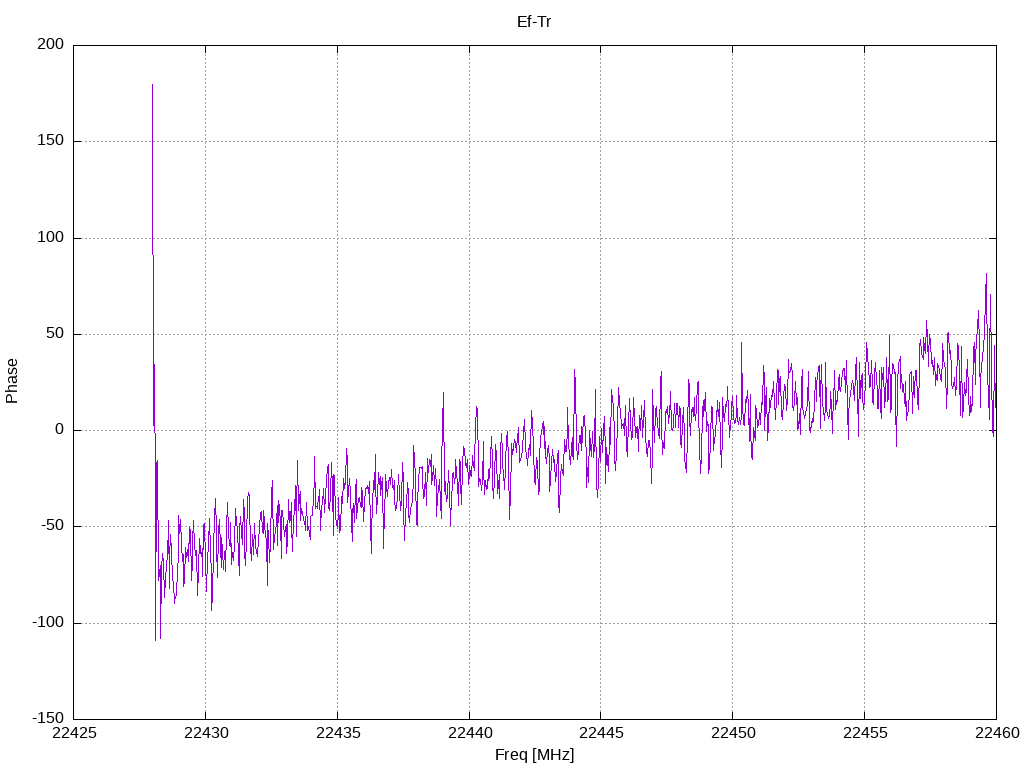This screenshot has width=1024, height=768.
Task: Click the -50 y-axis tick label
Action: point(52,526)
